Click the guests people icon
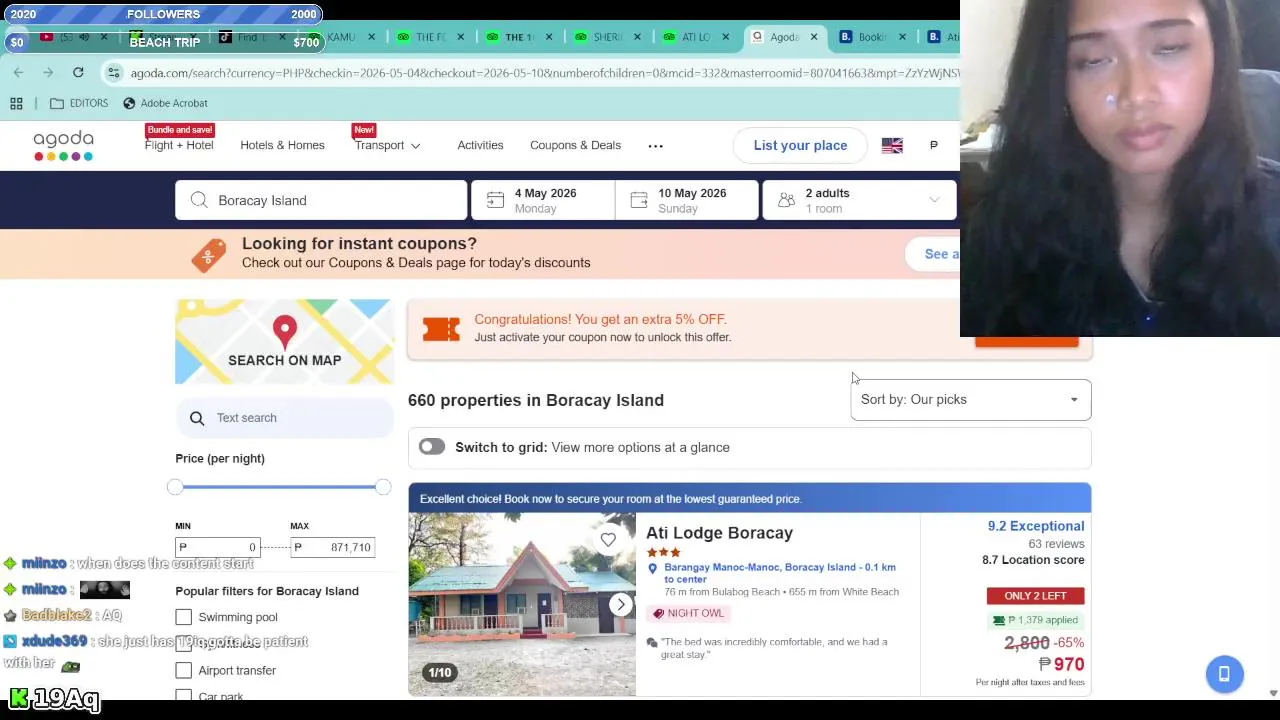1280x720 pixels. coord(787,200)
